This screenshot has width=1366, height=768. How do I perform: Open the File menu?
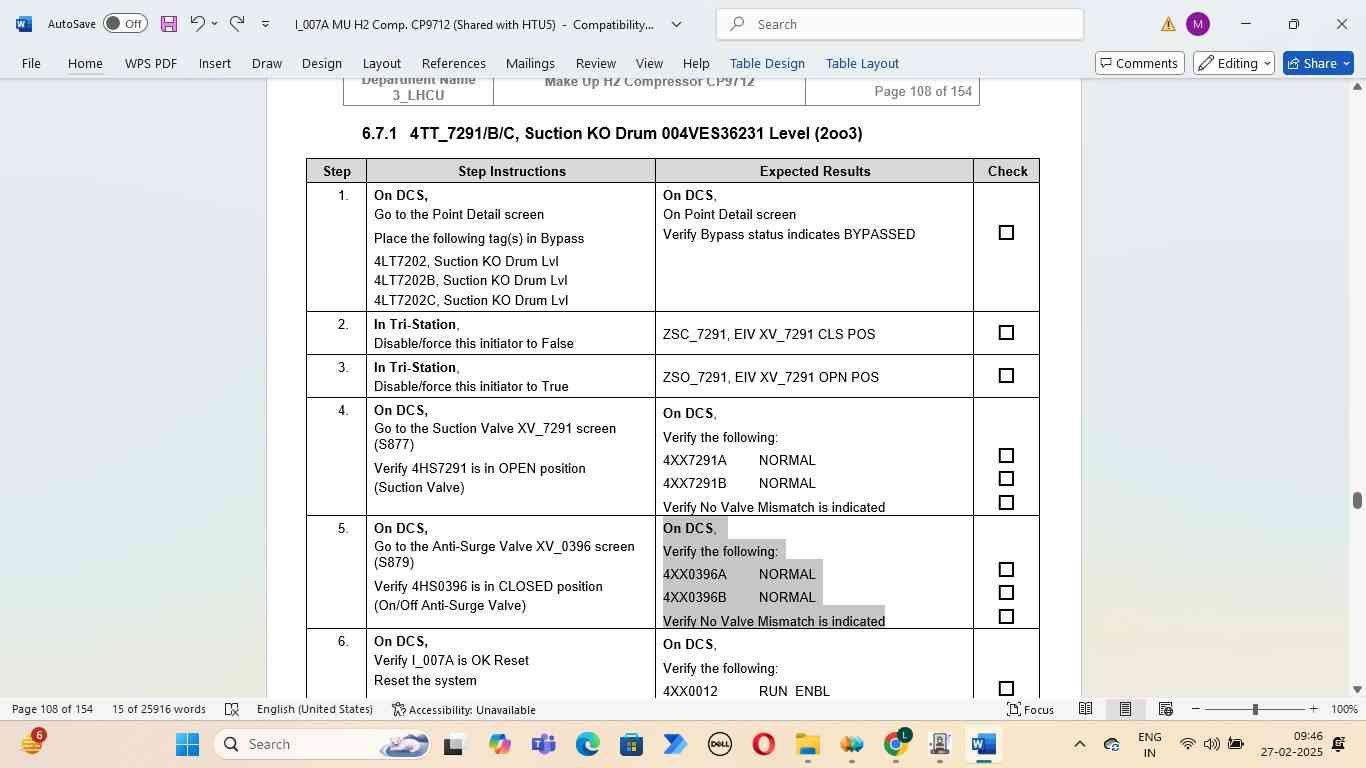click(31, 63)
